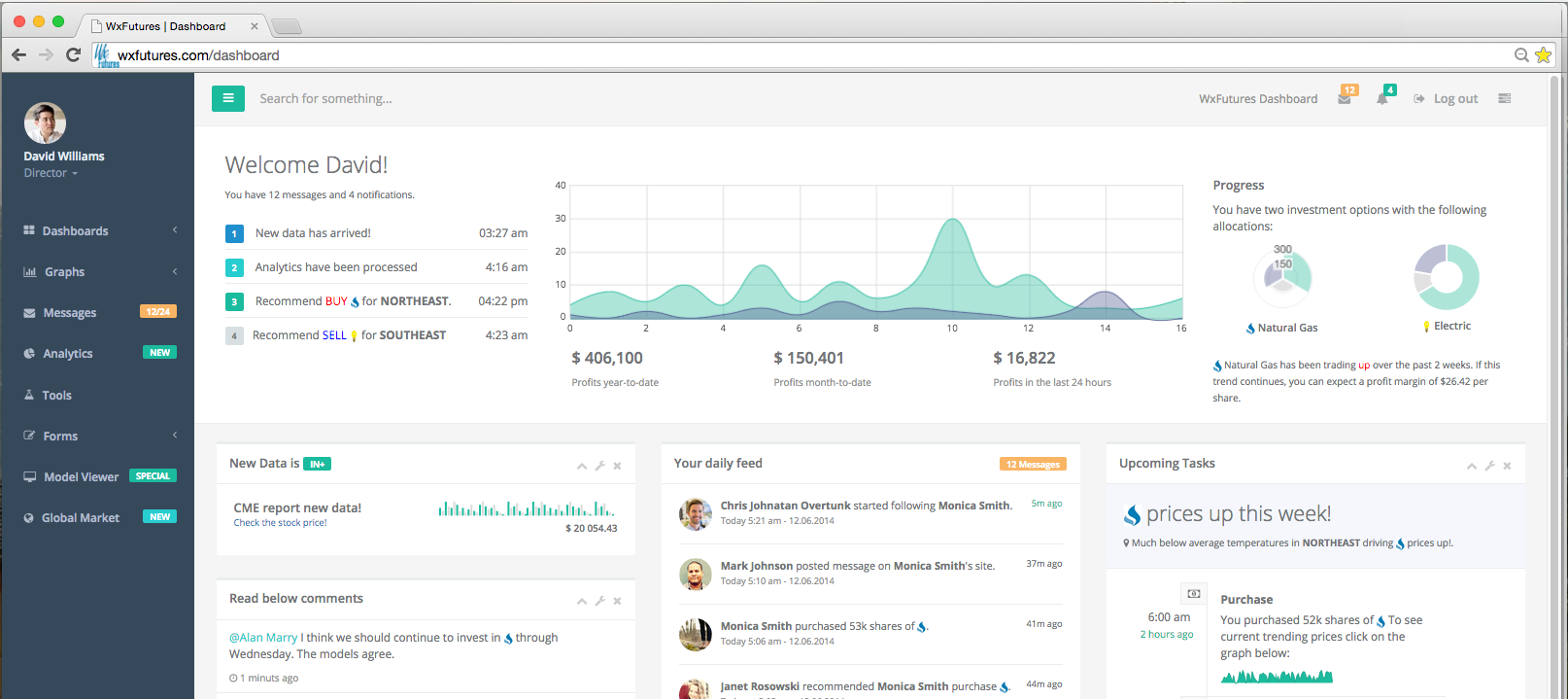
Task: Select Model Viewer in the sidebar
Action: coord(82,477)
